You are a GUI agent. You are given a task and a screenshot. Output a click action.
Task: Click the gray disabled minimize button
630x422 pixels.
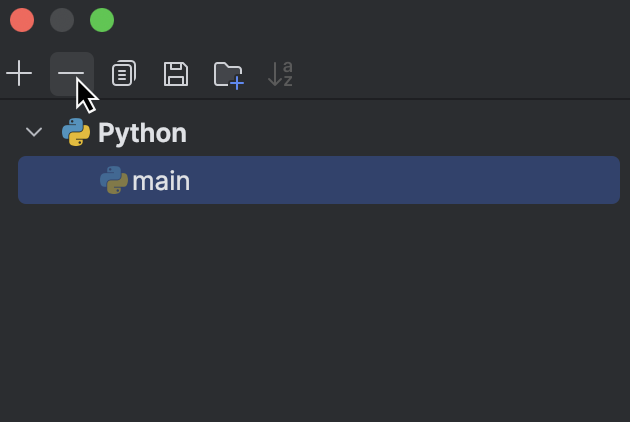pyautogui.click(x=62, y=20)
